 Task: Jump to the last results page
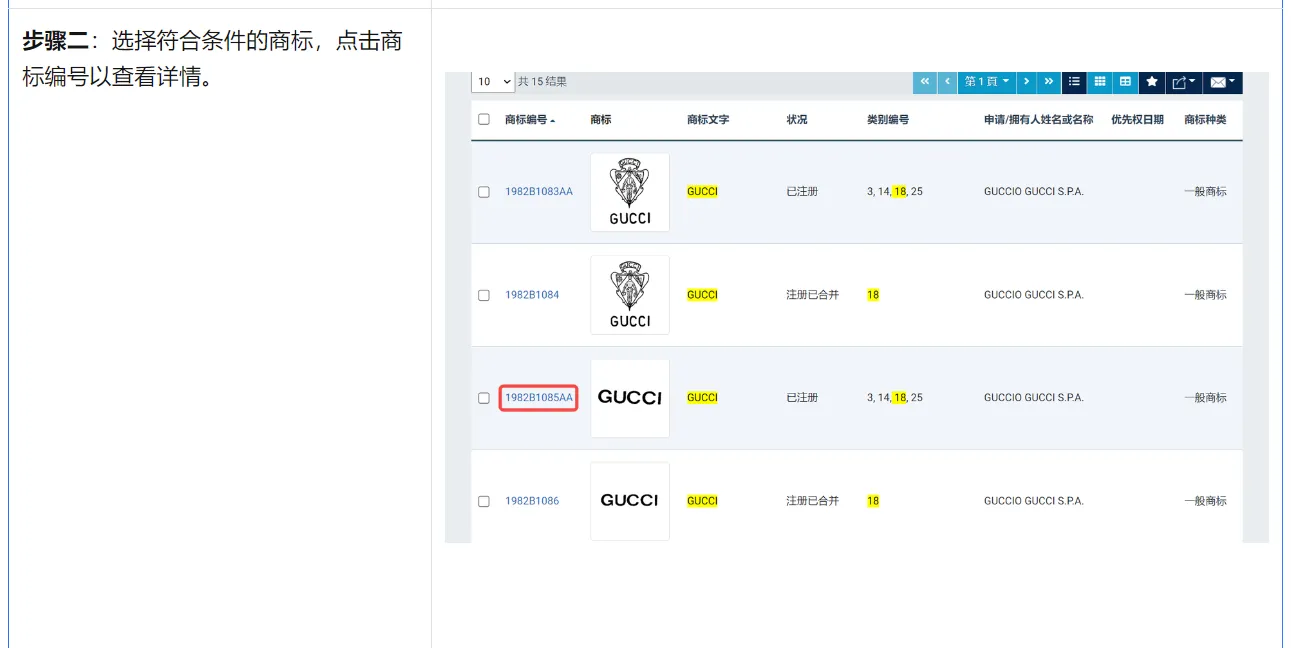[1048, 82]
